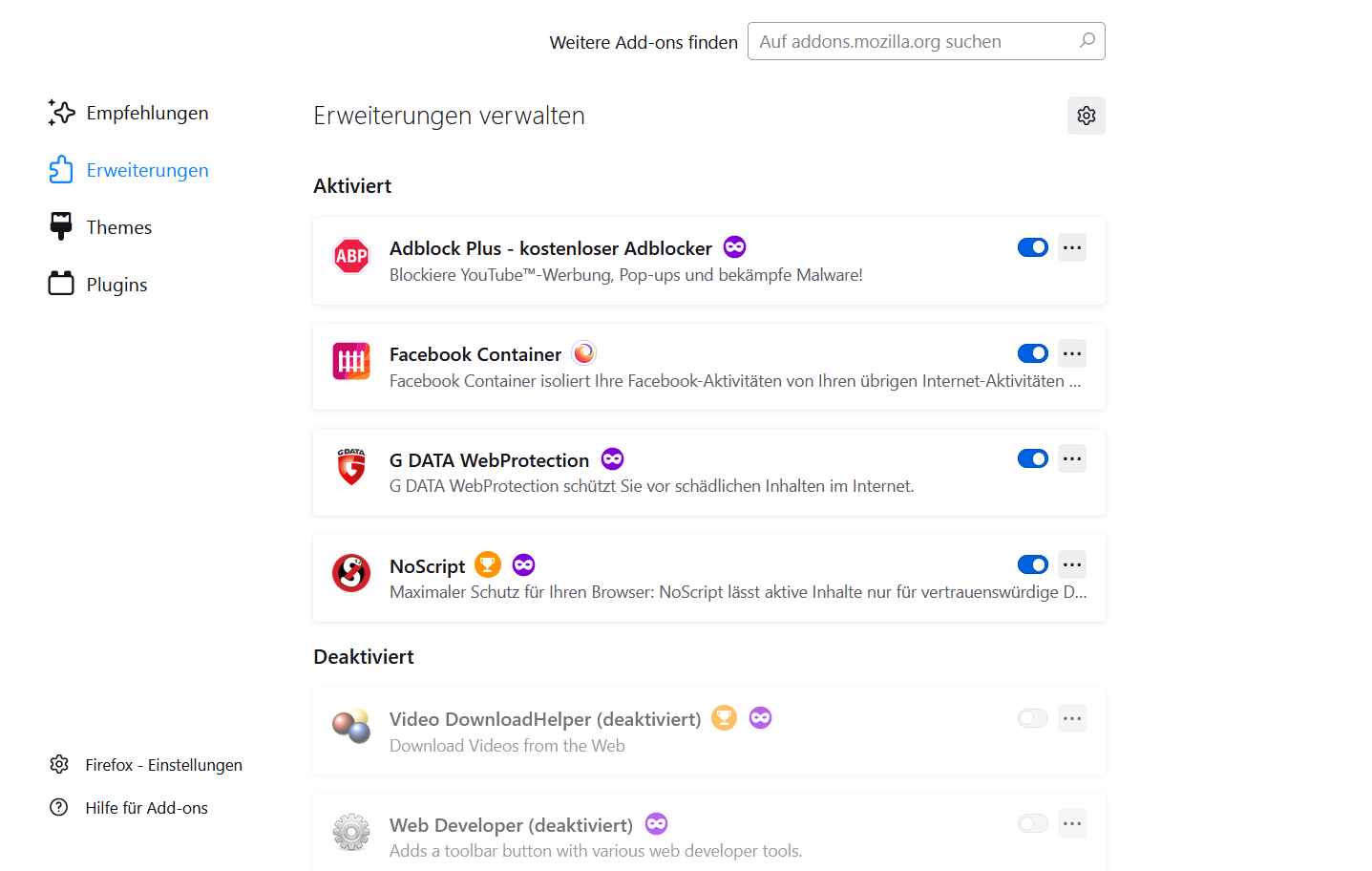Open Hilfe für Add-ons link
This screenshot has width=1372, height=871.
146,808
